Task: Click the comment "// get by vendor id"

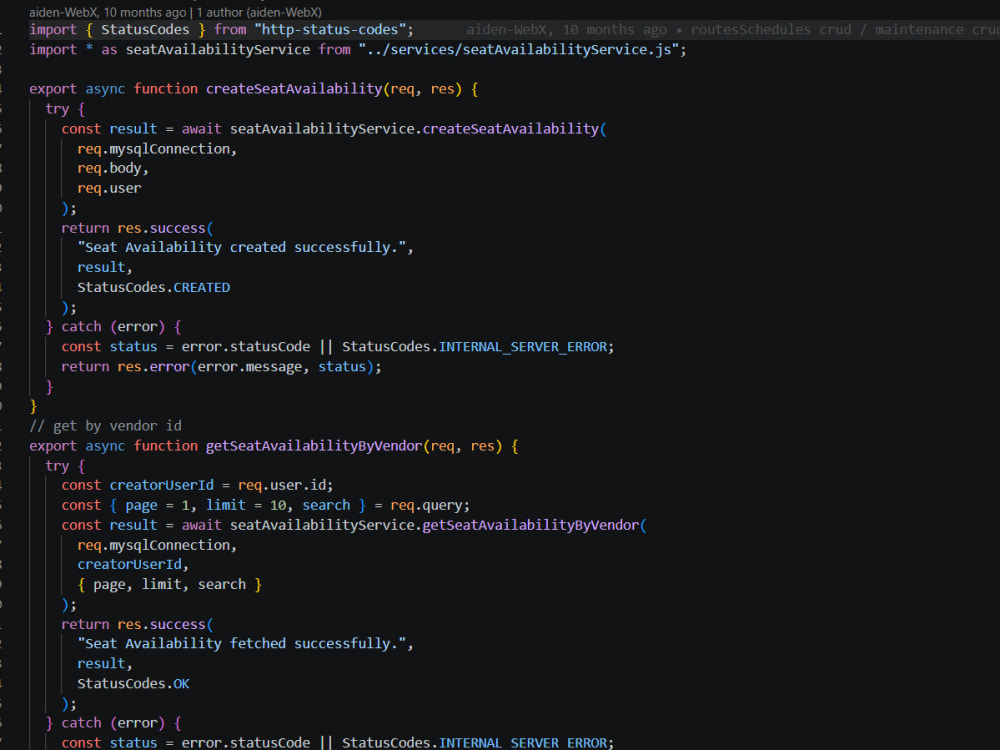Action: pyautogui.click(x=105, y=425)
